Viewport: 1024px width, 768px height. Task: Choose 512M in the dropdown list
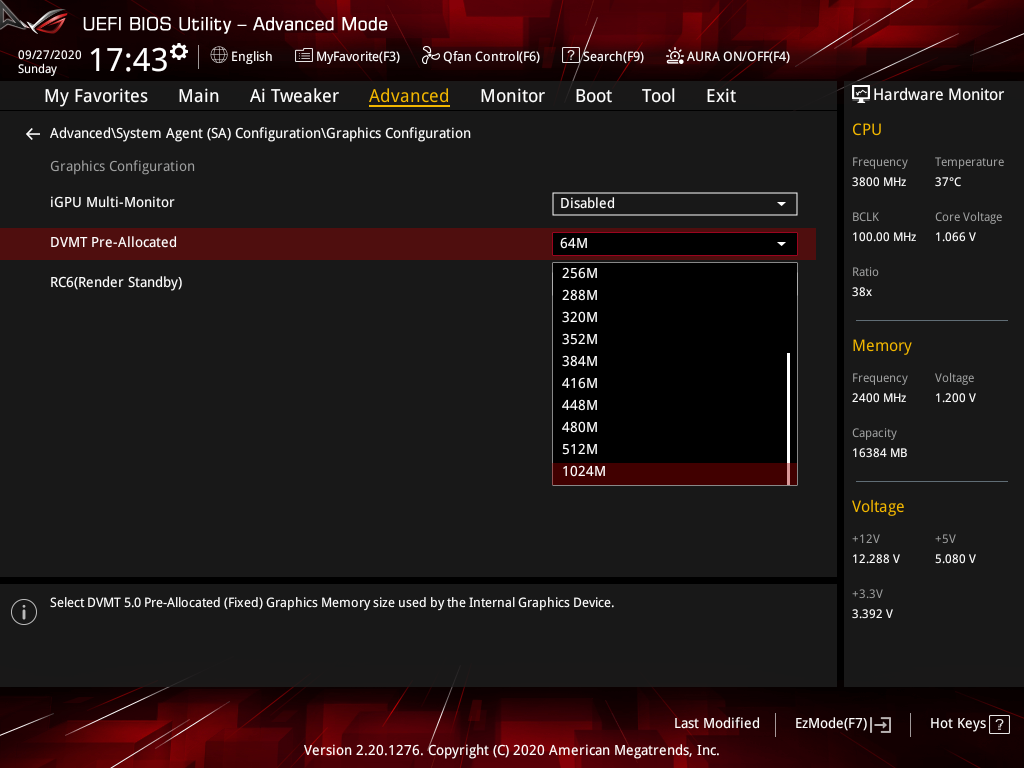pos(670,449)
